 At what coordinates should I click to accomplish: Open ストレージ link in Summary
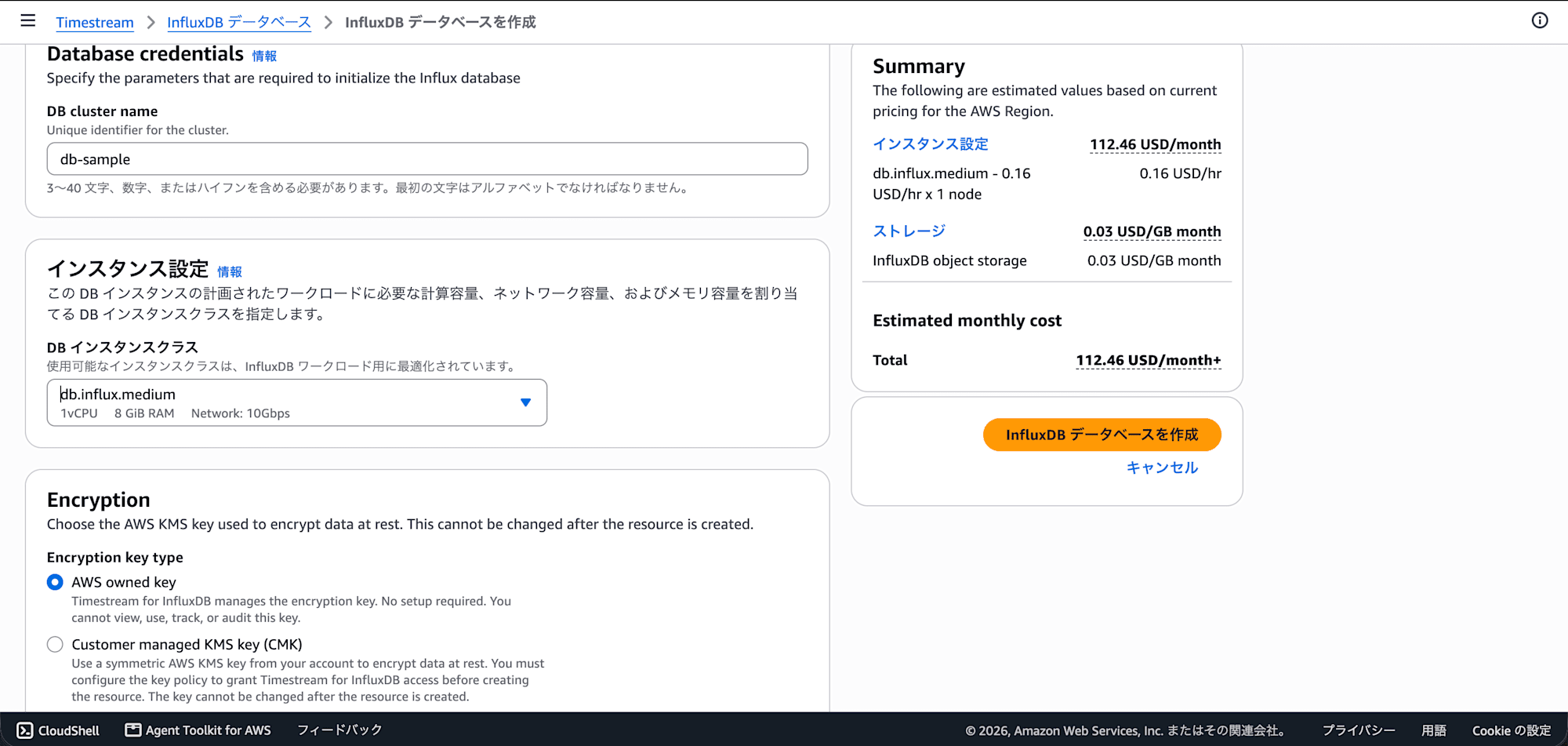click(x=909, y=231)
